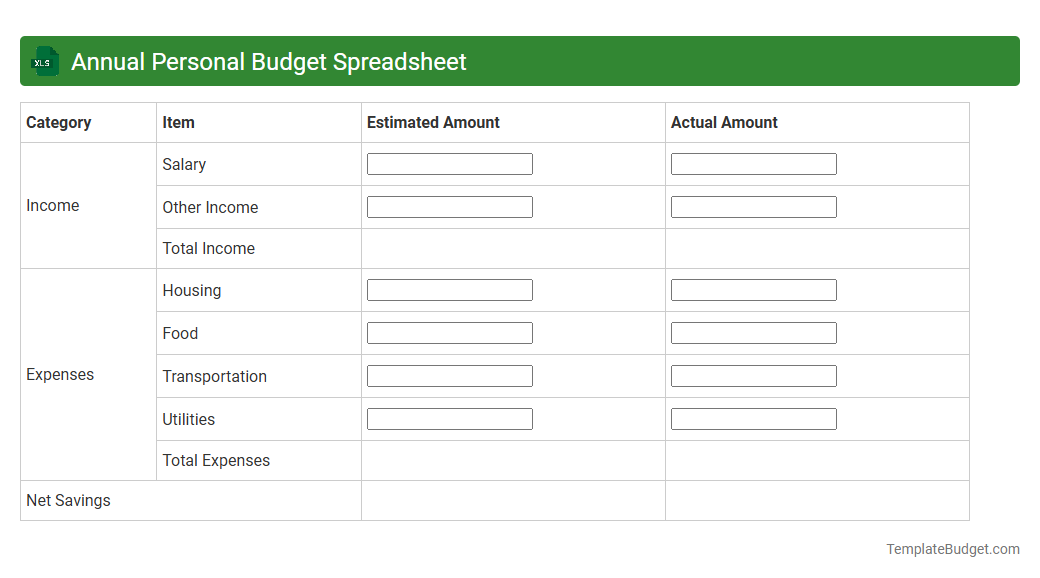
Task: Click the green XLS file icon
Action: pos(44,61)
